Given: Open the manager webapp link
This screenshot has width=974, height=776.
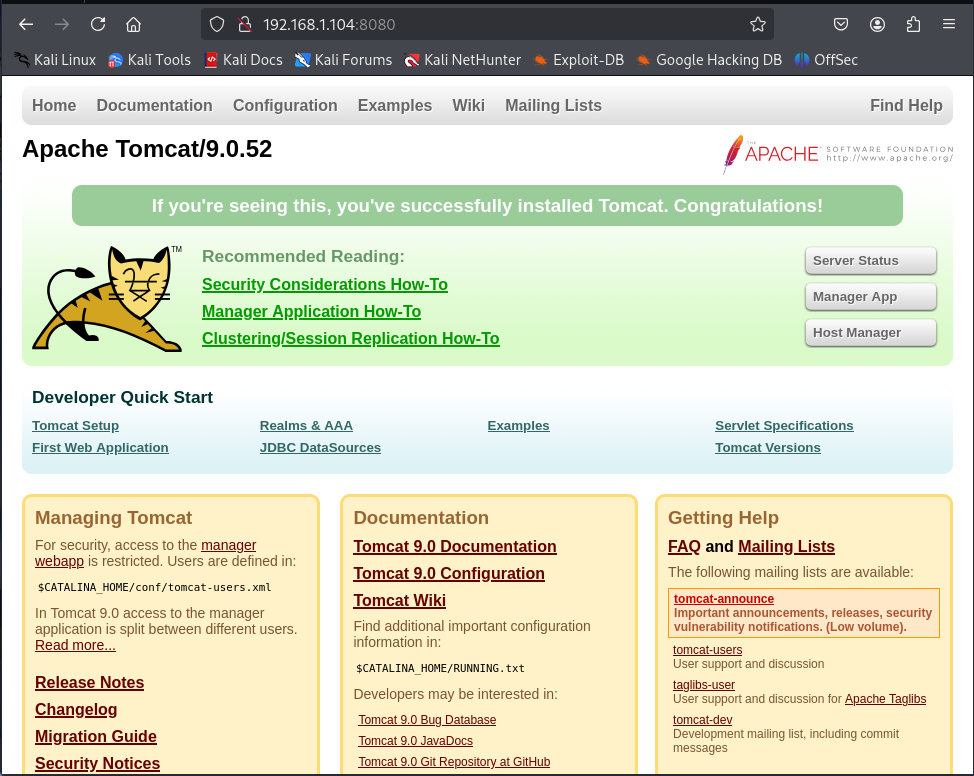Looking at the screenshot, I should pos(229,545).
